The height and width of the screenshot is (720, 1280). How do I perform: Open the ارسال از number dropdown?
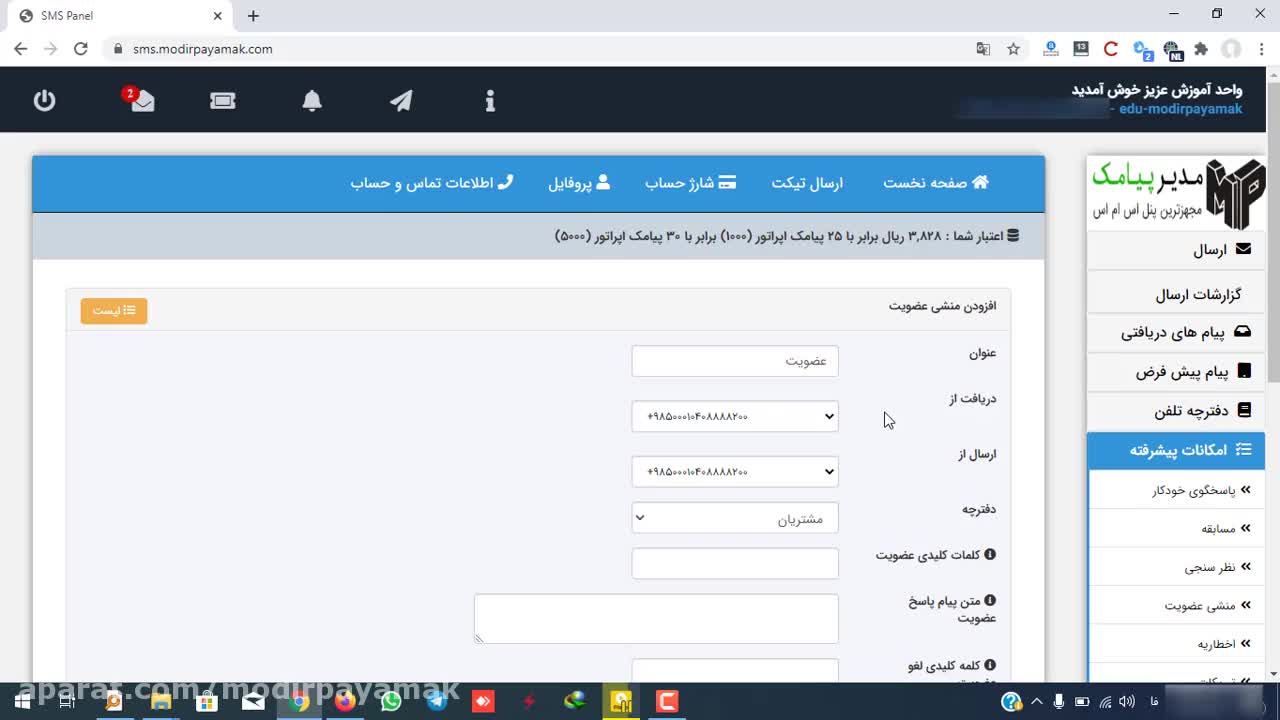[735, 471]
